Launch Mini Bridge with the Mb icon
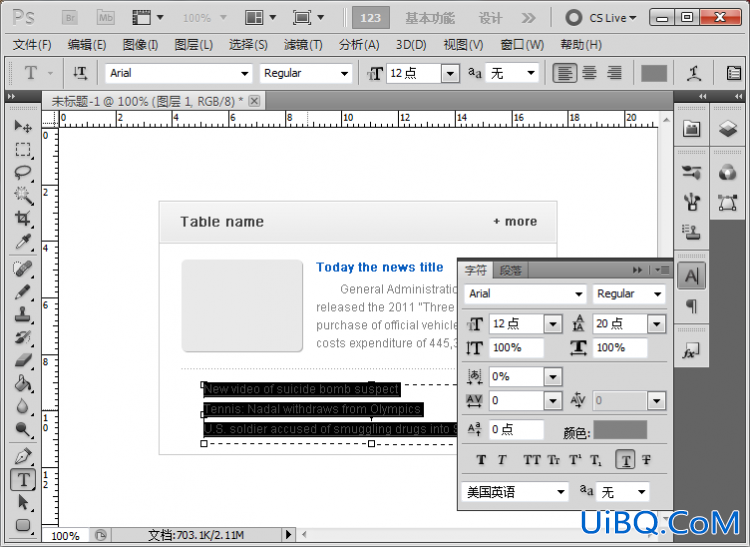The height and width of the screenshot is (547, 750). pos(105,18)
